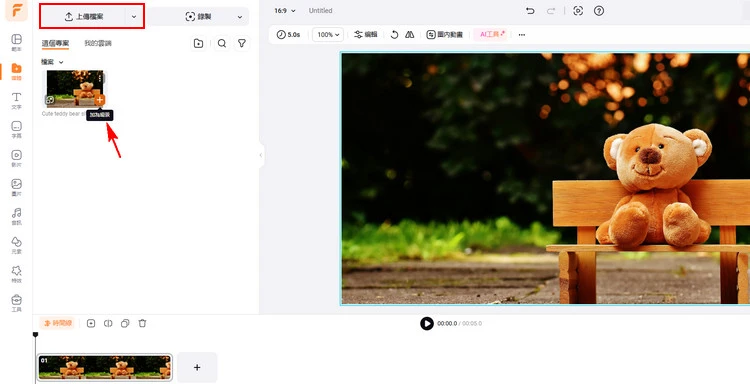Open the Music sidebar panel
Viewport: 750px width, 384px height.
[16, 217]
